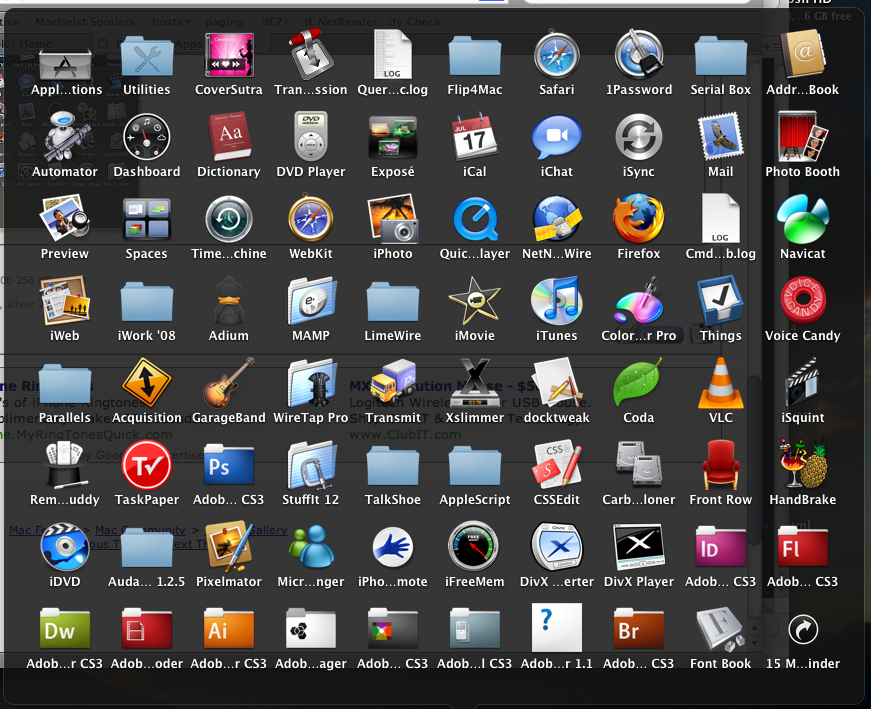
Task: Launch Firefox
Action: [639, 218]
